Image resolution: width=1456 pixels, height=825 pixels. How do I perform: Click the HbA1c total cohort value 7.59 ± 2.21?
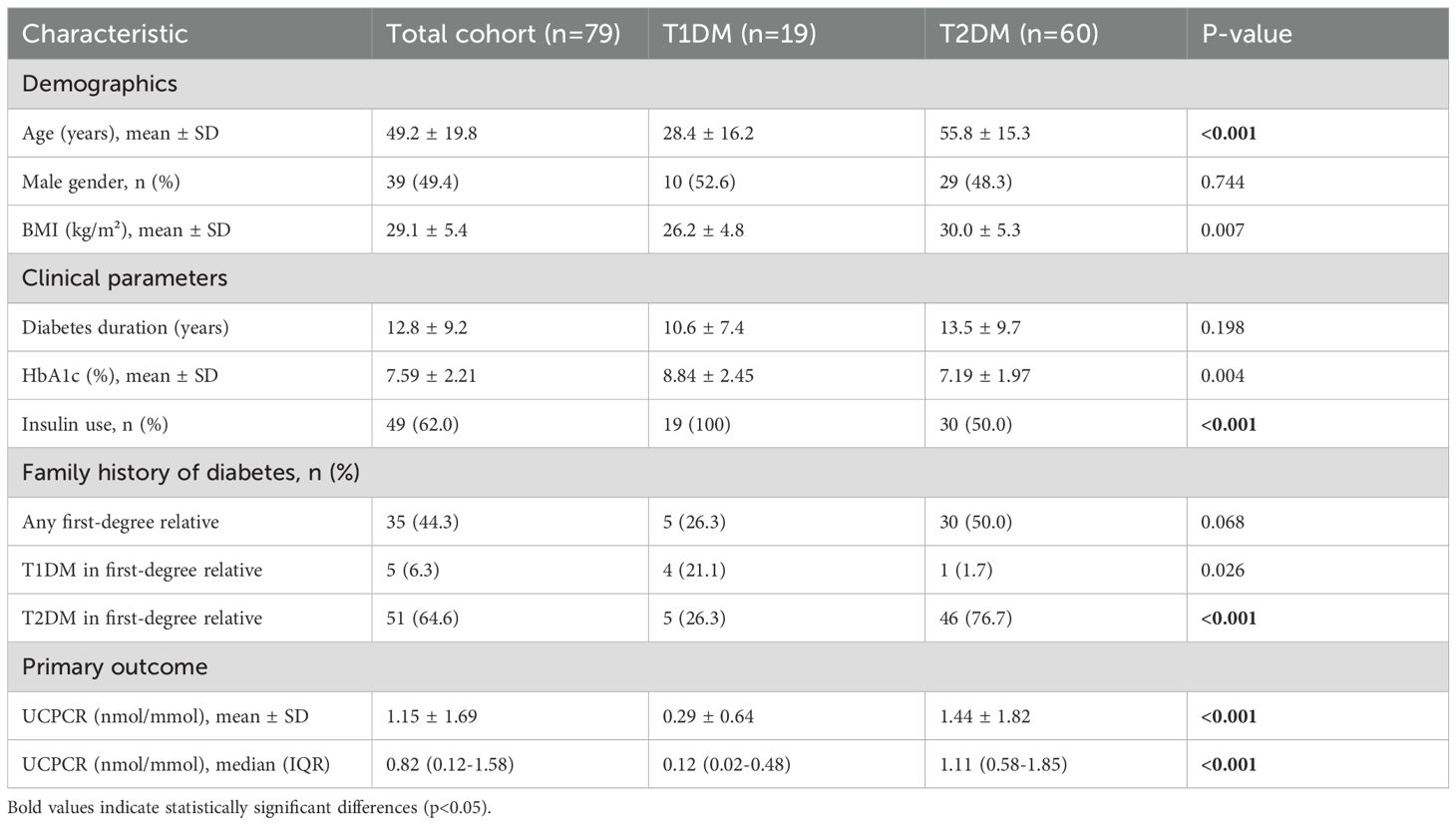[432, 376]
